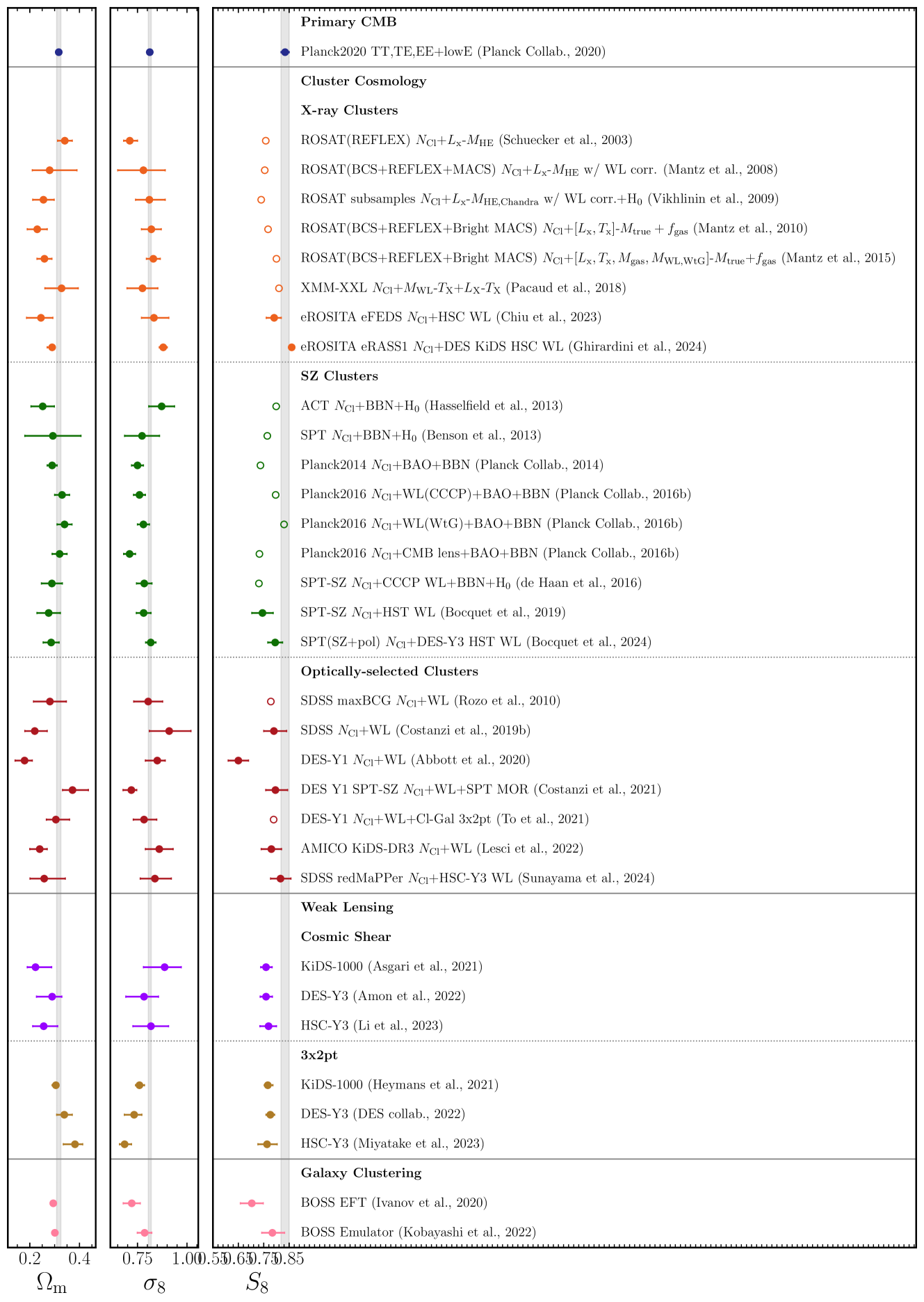Click the Planck2016 CMB lens row label
Image resolution: width=924 pixels, height=1302 pixels.
(490, 554)
